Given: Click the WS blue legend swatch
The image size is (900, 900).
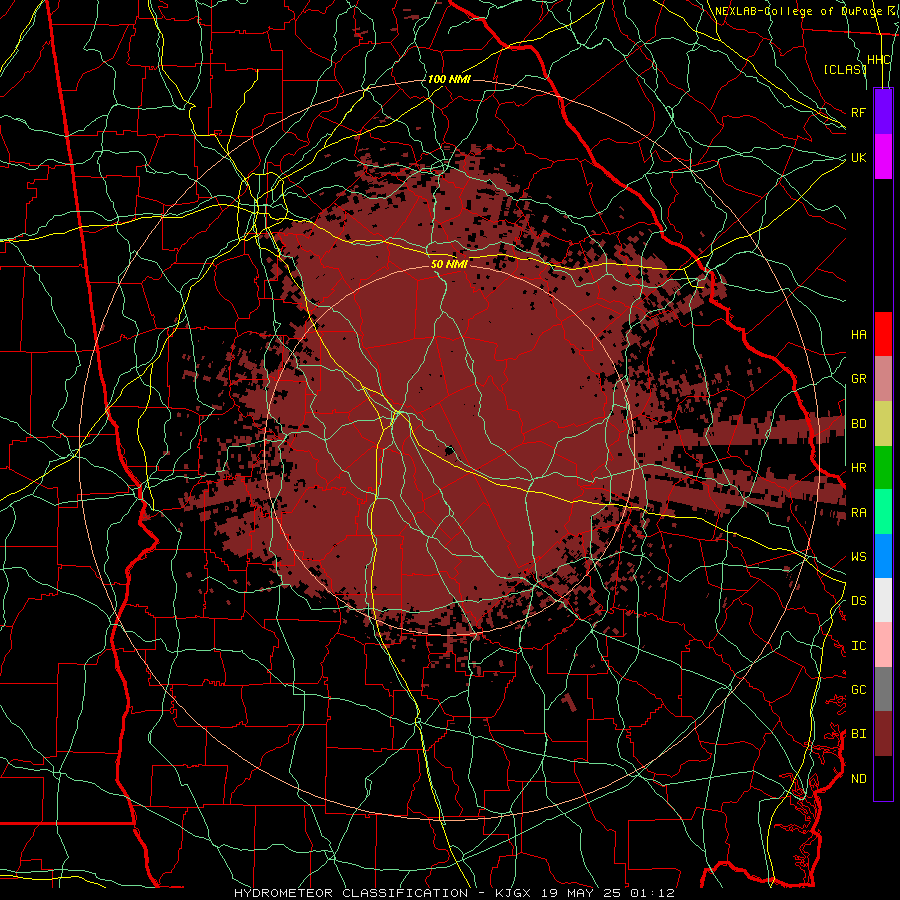Looking at the screenshot, I should pyautogui.click(x=883, y=556).
